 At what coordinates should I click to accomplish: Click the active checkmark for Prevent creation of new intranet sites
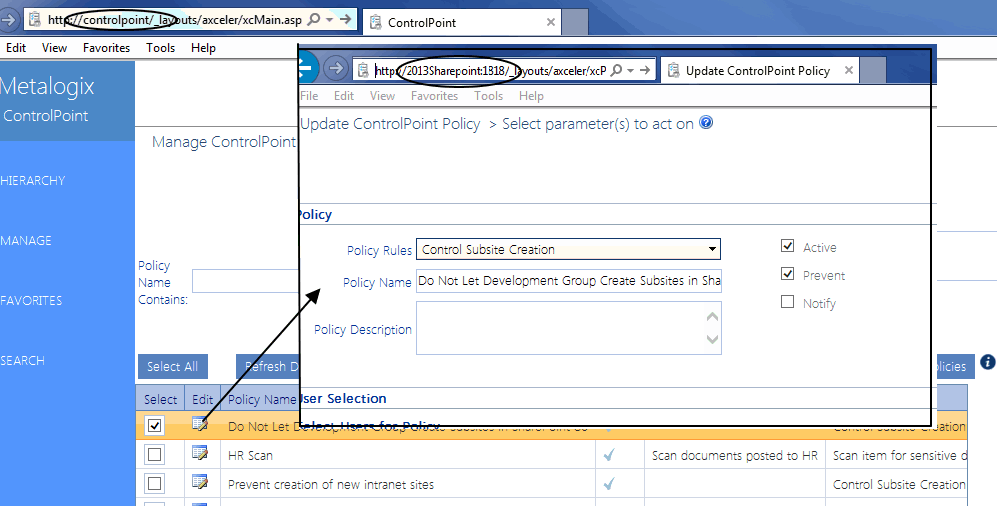click(x=609, y=484)
